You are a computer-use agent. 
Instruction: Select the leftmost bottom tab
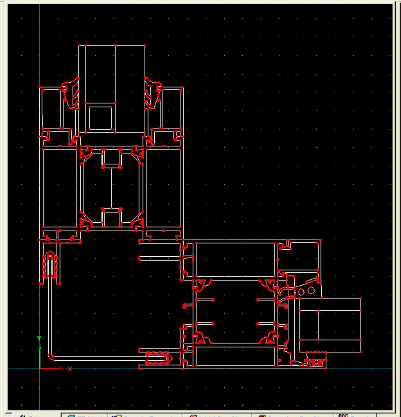point(37,415)
